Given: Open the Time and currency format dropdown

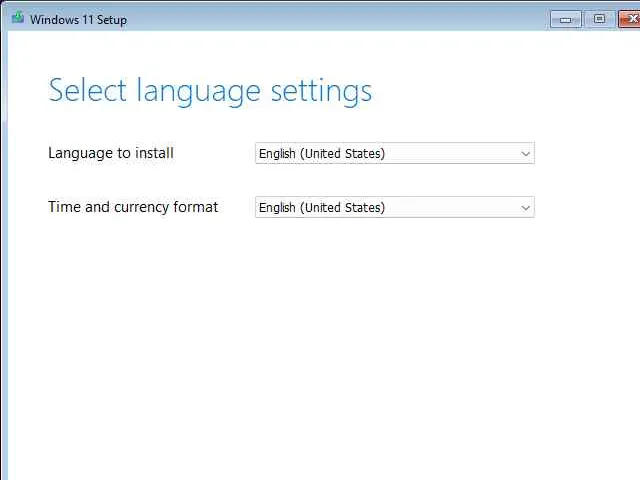Looking at the screenshot, I should [395, 207].
